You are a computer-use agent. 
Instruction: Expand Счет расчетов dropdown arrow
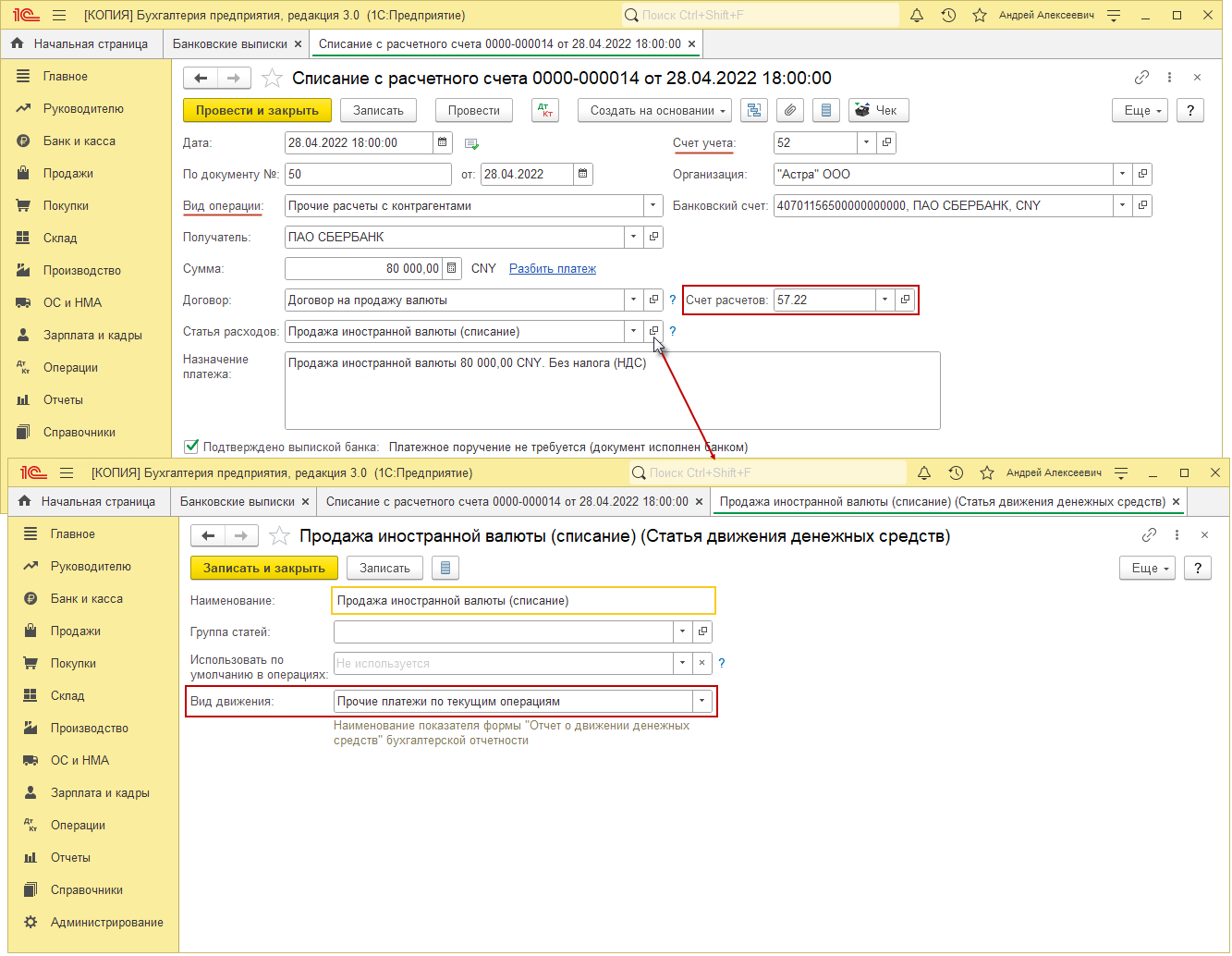pyautogui.click(x=884, y=300)
